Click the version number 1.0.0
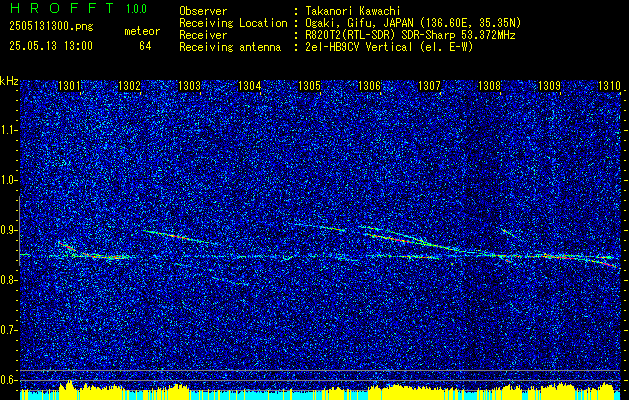 136,8
